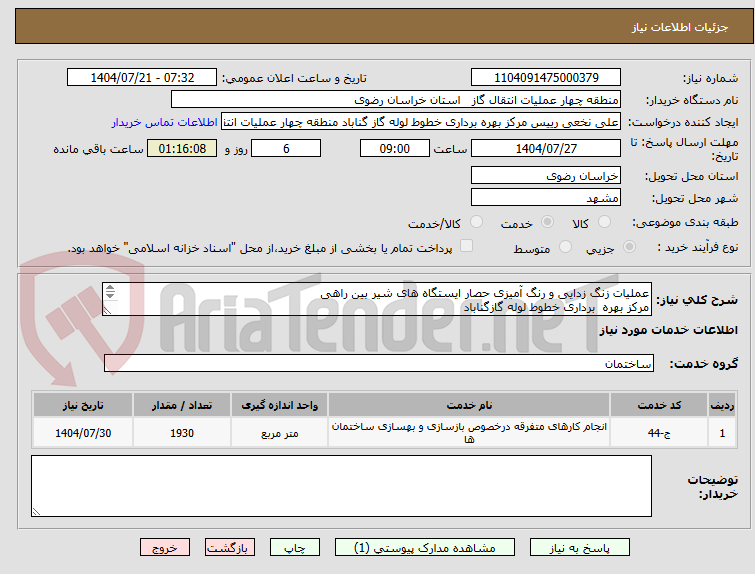Click the کد خدمت column header
The image size is (755, 574).
click(659, 405)
